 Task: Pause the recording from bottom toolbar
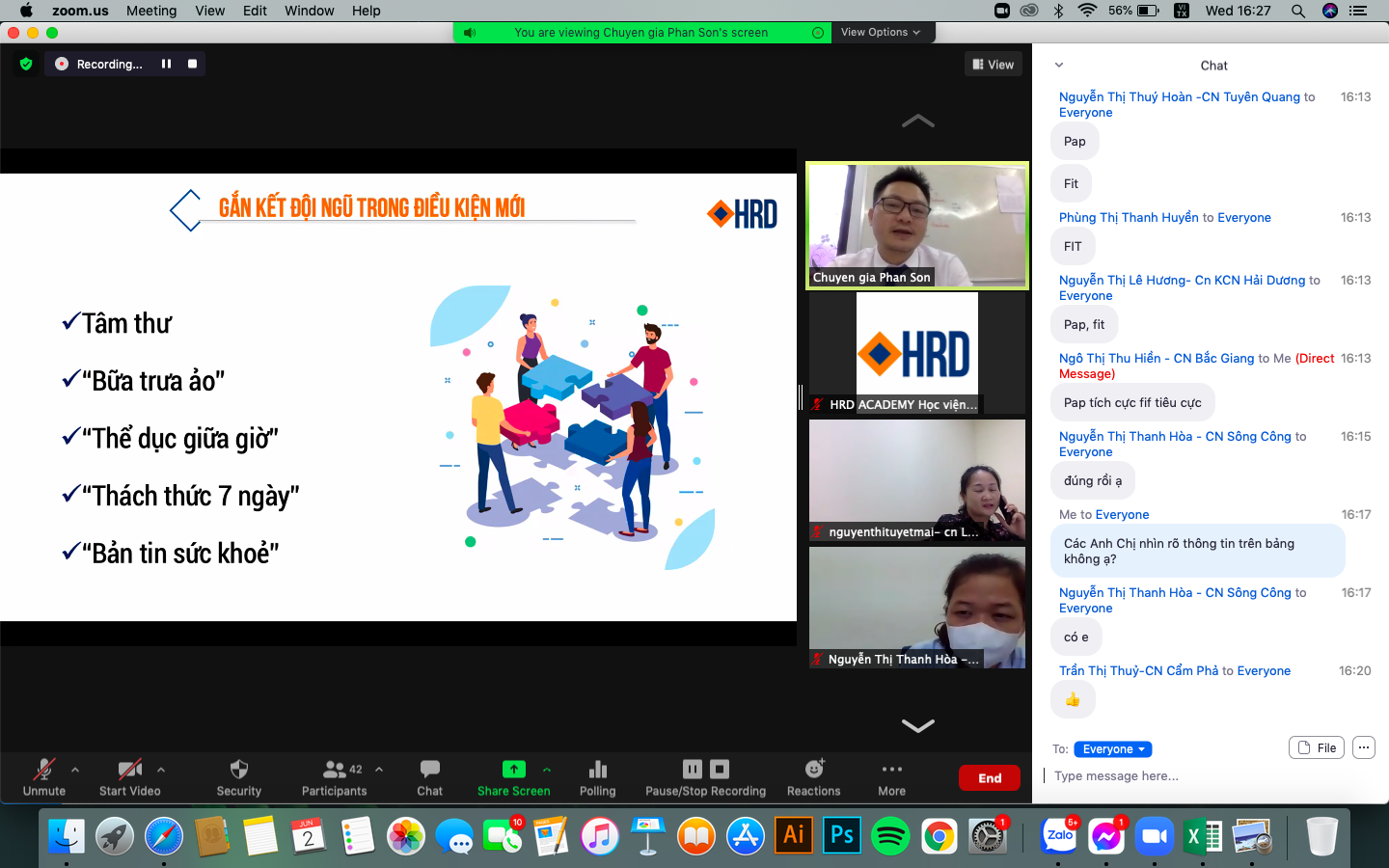693,769
